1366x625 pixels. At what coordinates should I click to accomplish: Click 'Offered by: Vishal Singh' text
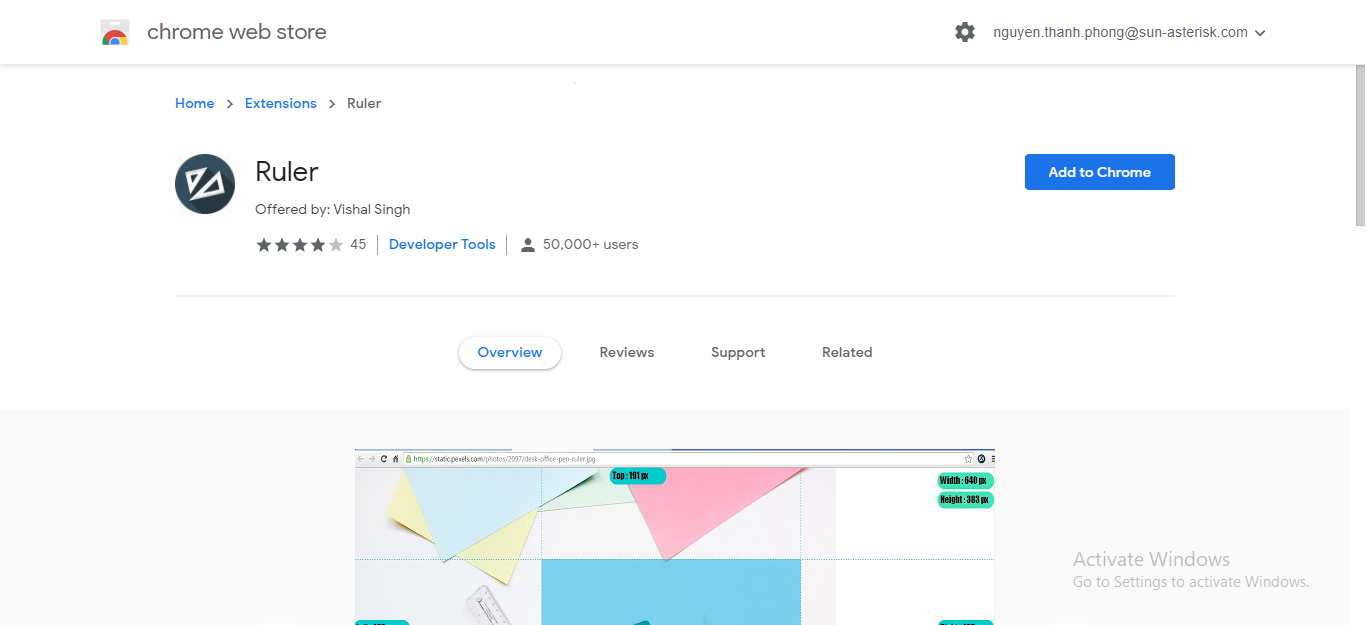pos(333,209)
